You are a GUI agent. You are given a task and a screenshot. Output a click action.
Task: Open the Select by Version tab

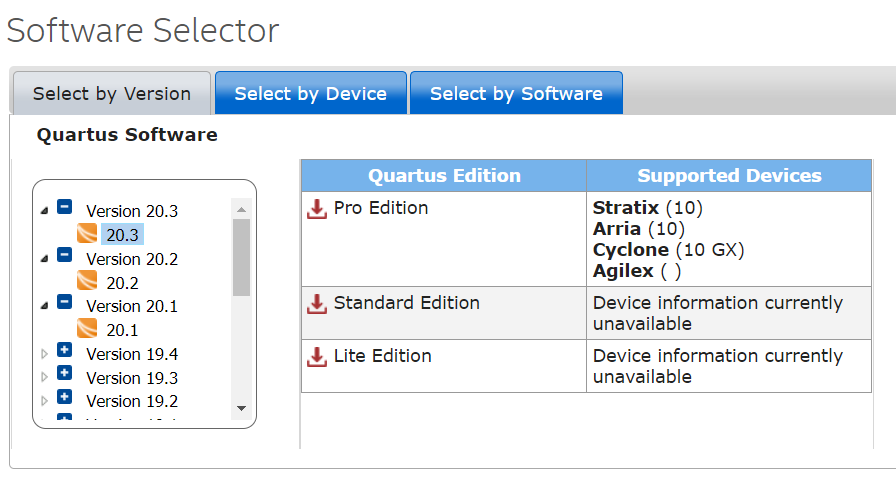[111, 94]
